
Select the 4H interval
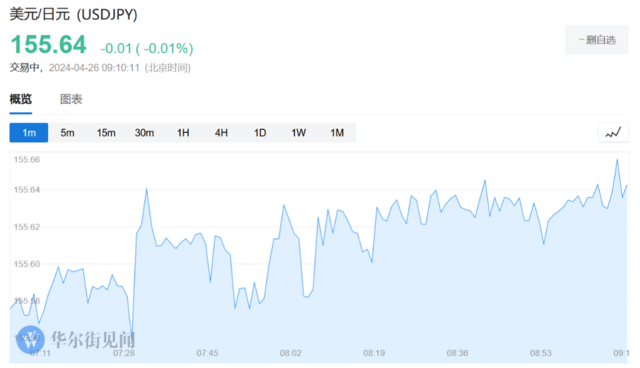point(221,133)
